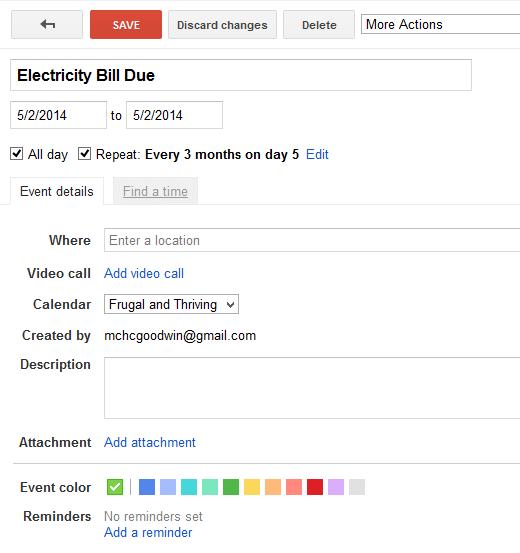Edit the repeat schedule
The width and height of the screenshot is (520, 553).
coord(317,154)
